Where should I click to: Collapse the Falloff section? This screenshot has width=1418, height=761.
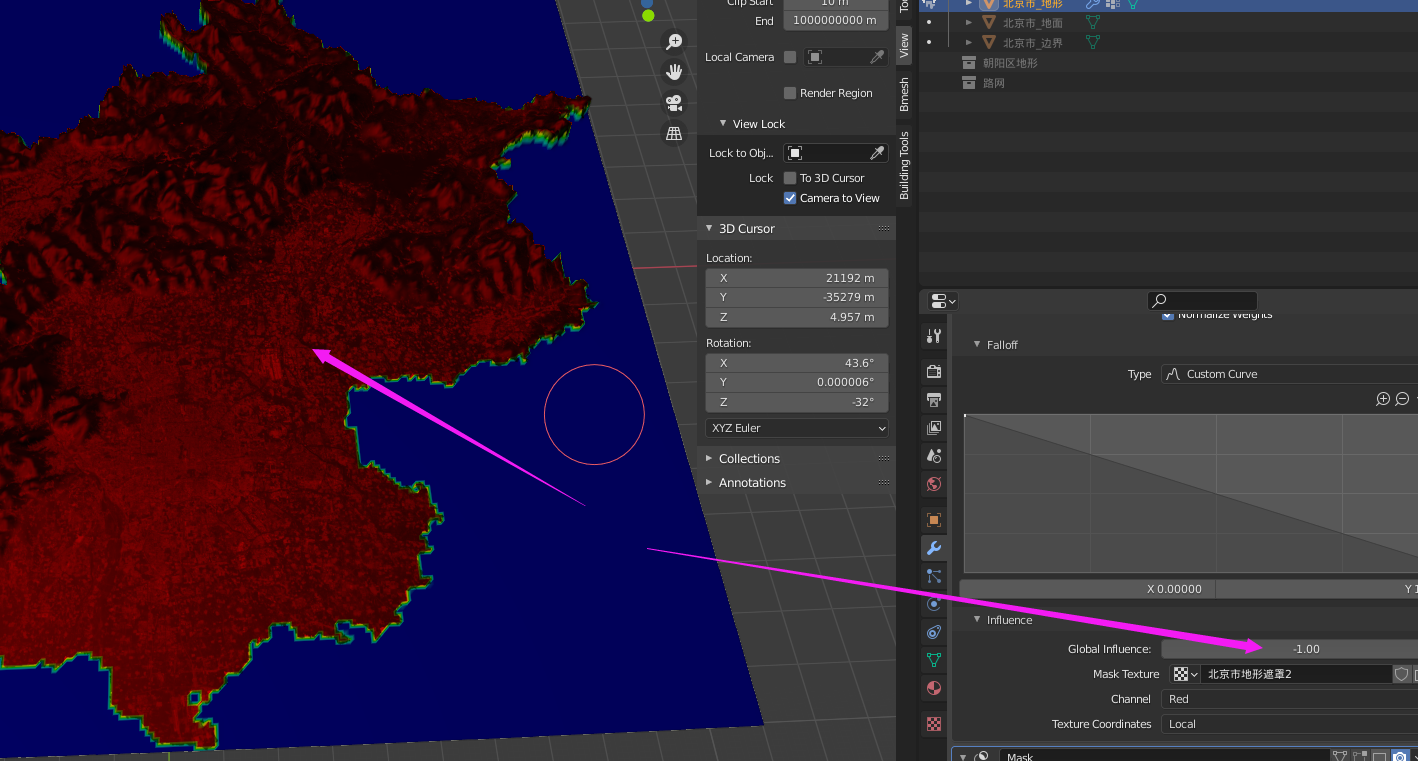coord(977,345)
